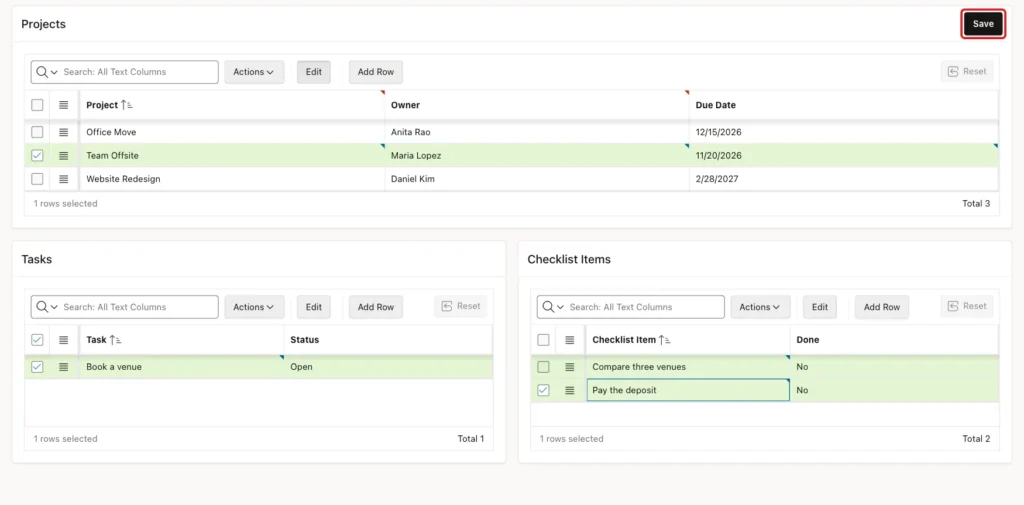1024x505 pixels.
Task: Click Reset in Checklist Items toolbar
Action: tap(967, 306)
